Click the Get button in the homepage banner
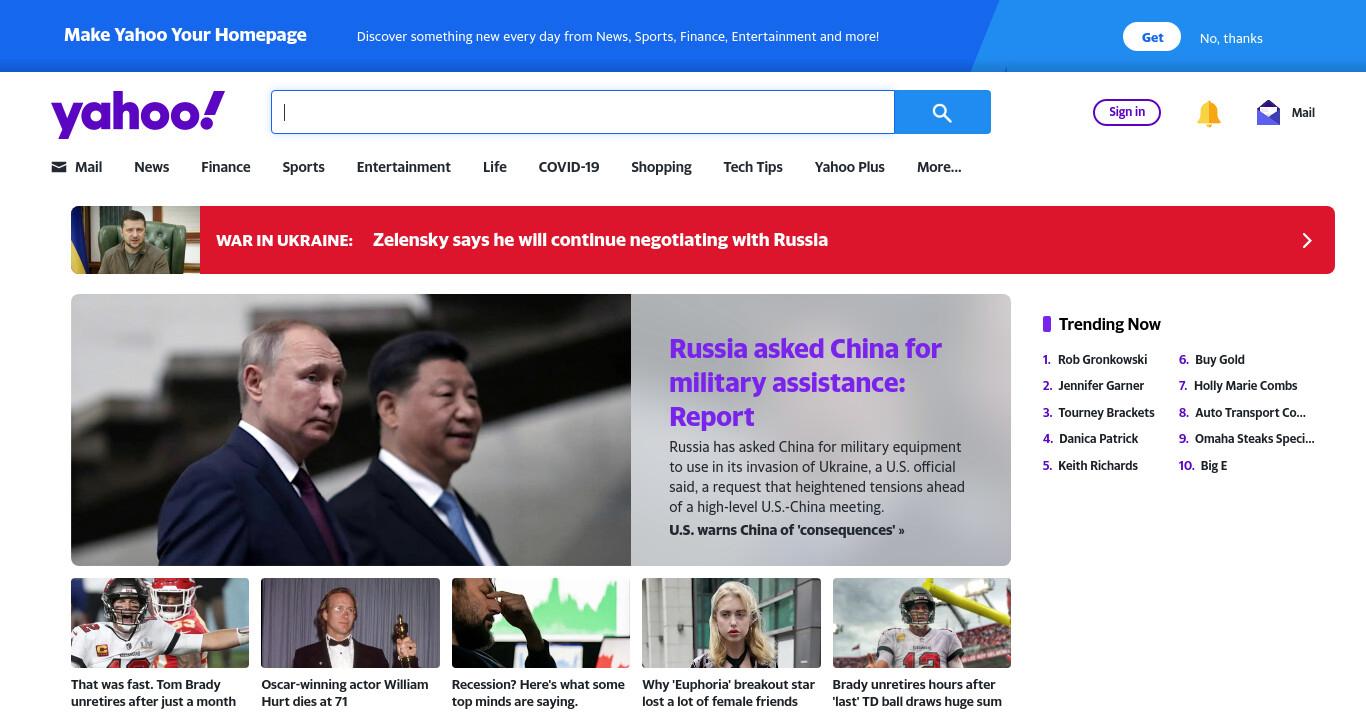The height and width of the screenshot is (728, 1366). 1152,37
